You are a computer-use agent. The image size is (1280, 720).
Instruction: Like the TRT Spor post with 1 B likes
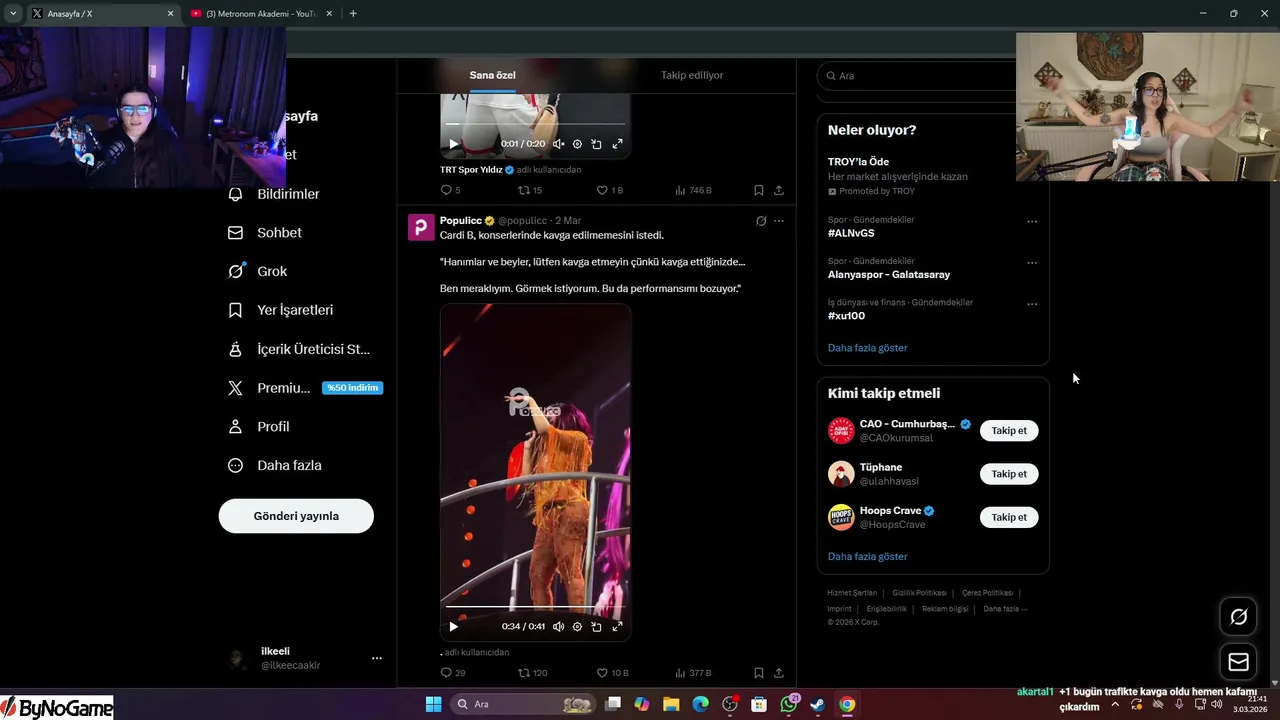click(x=610, y=190)
